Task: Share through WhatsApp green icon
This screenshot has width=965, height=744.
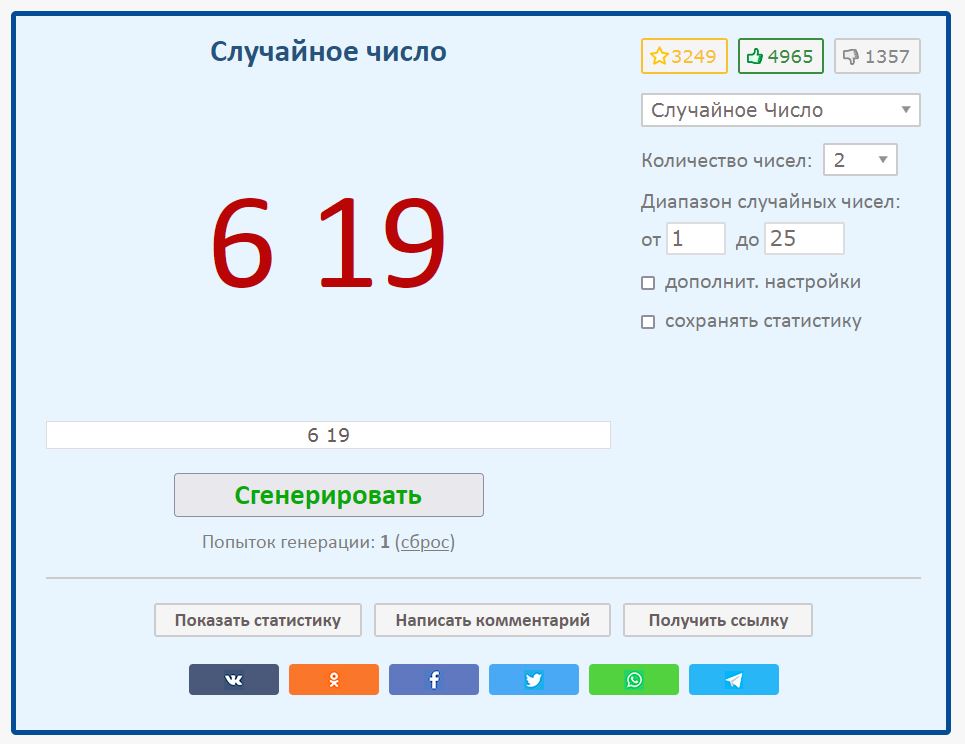Action: coord(633,680)
